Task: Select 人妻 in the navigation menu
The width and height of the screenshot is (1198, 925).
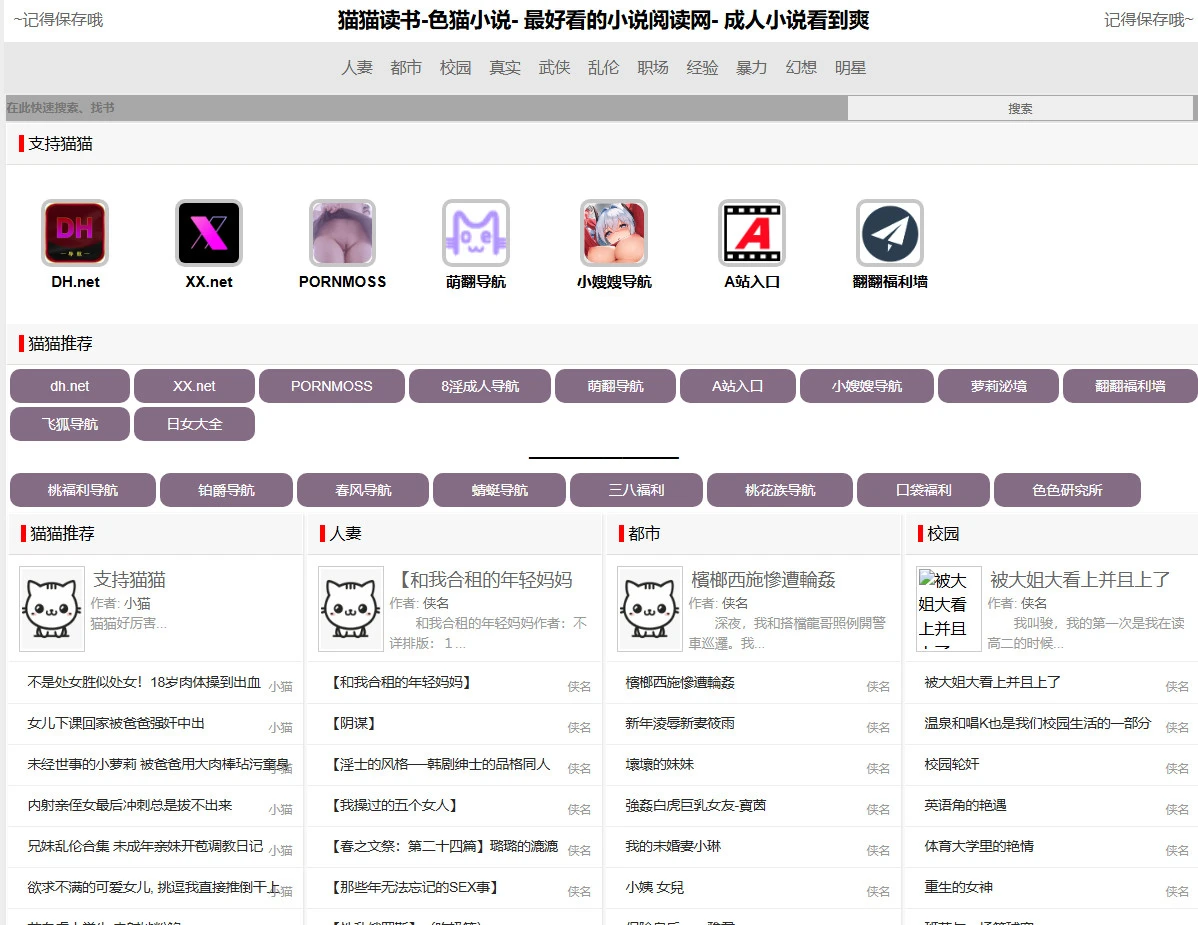Action: (357, 68)
